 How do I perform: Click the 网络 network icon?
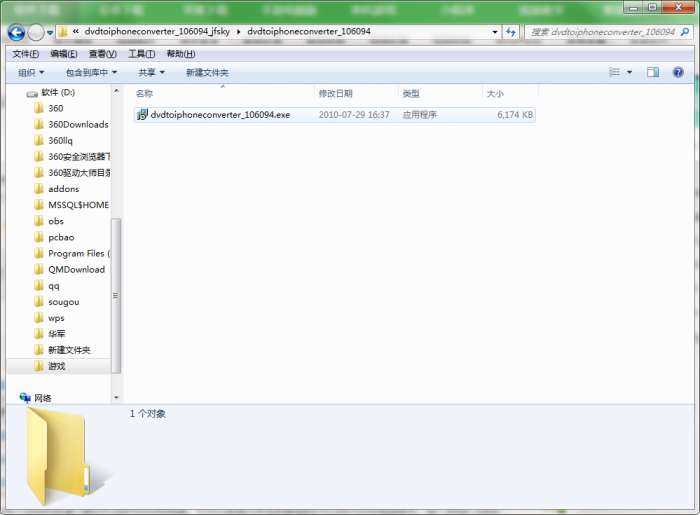[25, 397]
